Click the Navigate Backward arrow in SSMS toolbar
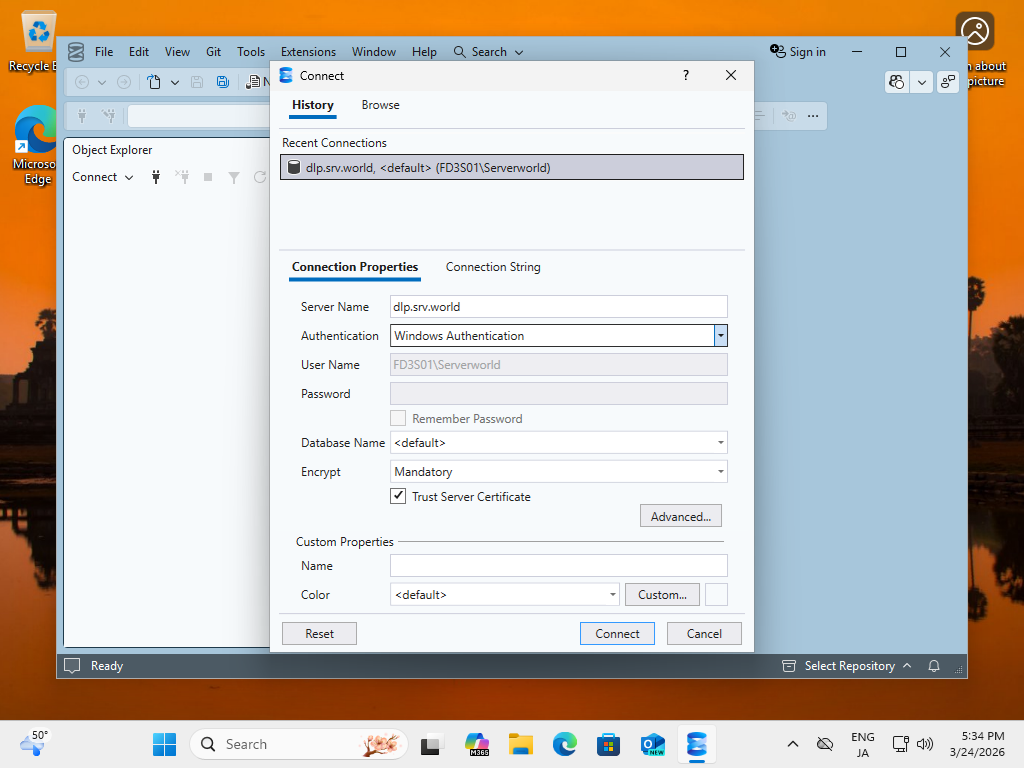The height and width of the screenshot is (768, 1024). 82,82
